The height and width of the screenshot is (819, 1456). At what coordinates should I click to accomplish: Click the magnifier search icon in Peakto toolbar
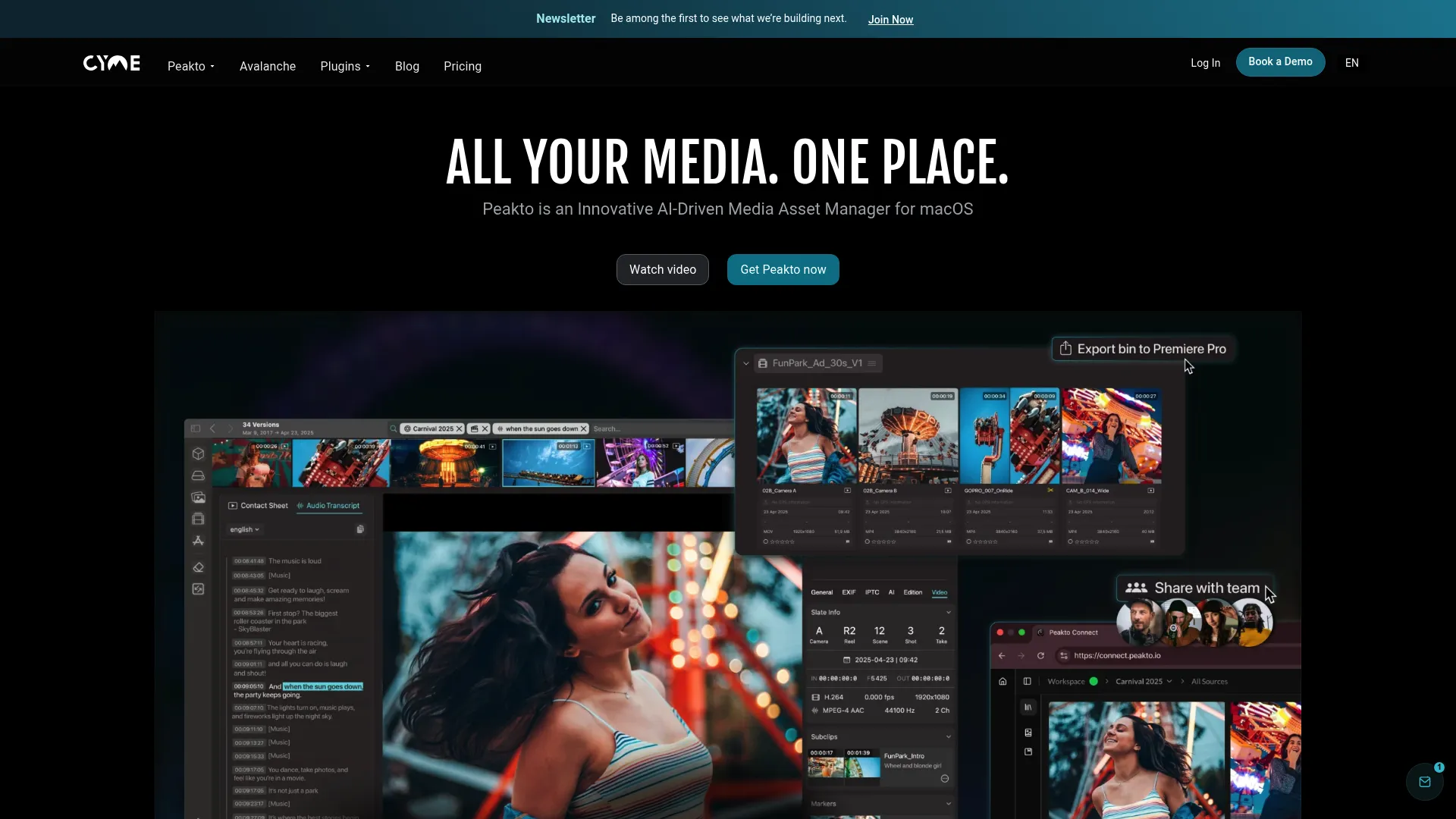394,428
